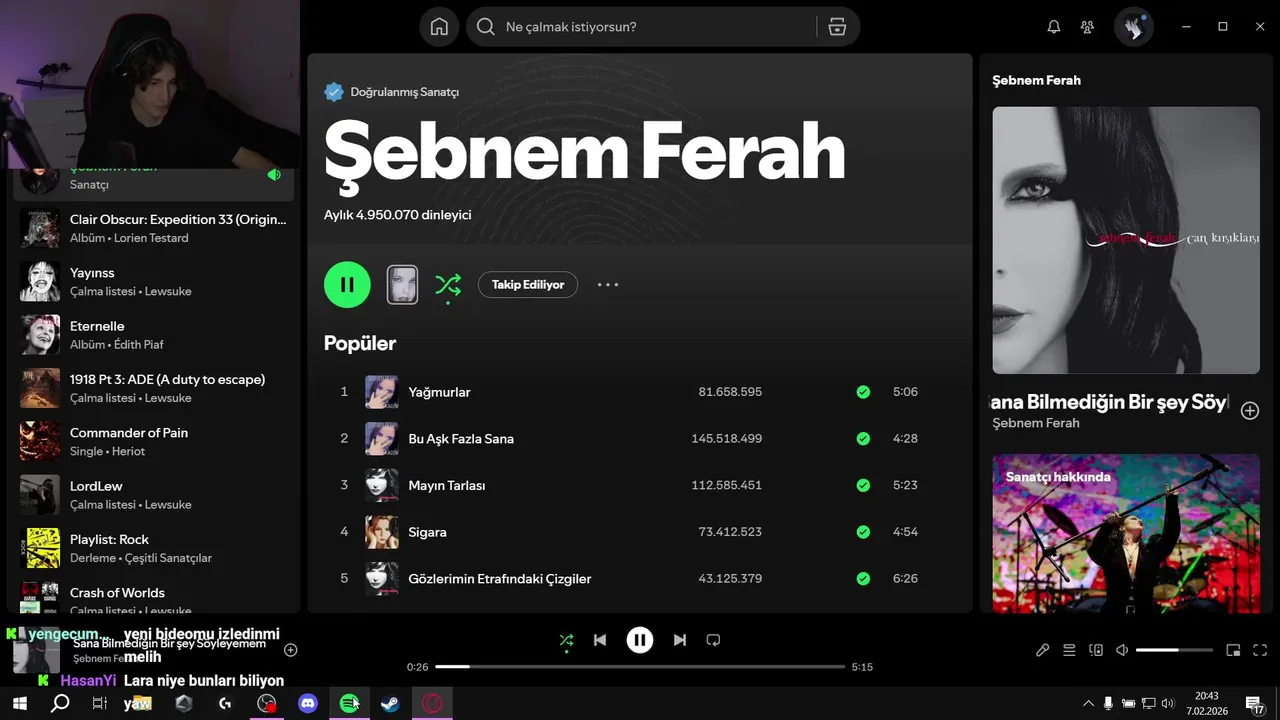1280x720 pixels.
Task: Open the 'Commander of Pain' single
Action: click(154, 441)
